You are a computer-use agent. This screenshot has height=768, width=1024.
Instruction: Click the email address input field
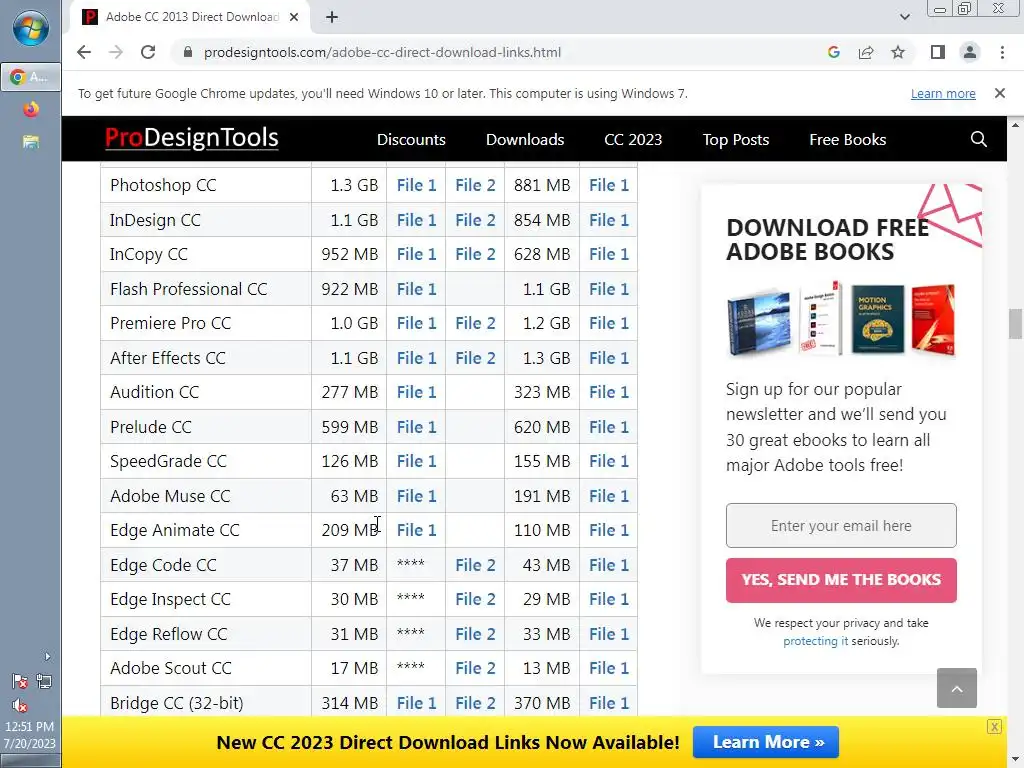[841, 525]
